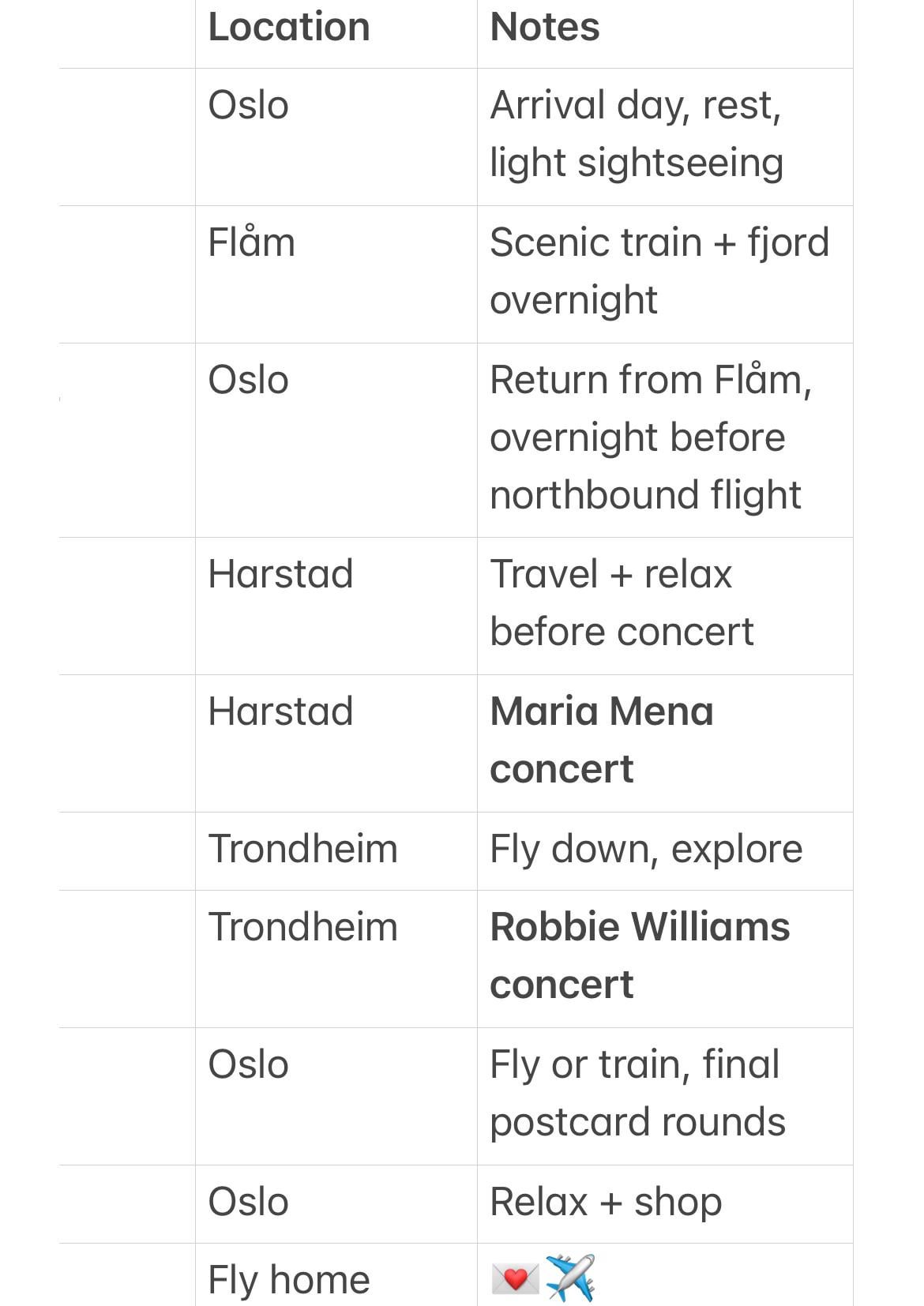Click the 'Scenic train + fjord overnight' note
The width and height of the screenshot is (924, 1306).
click(659, 271)
